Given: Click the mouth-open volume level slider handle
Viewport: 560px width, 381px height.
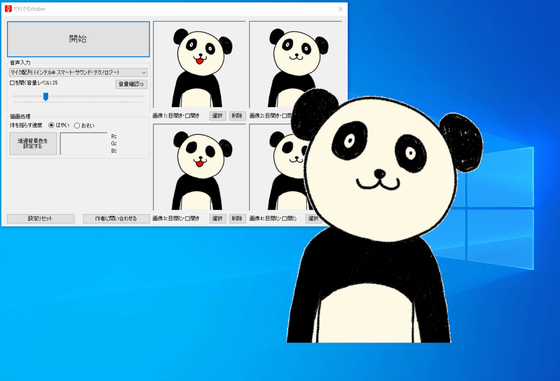Looking at the screenshot, I should 46,97.
